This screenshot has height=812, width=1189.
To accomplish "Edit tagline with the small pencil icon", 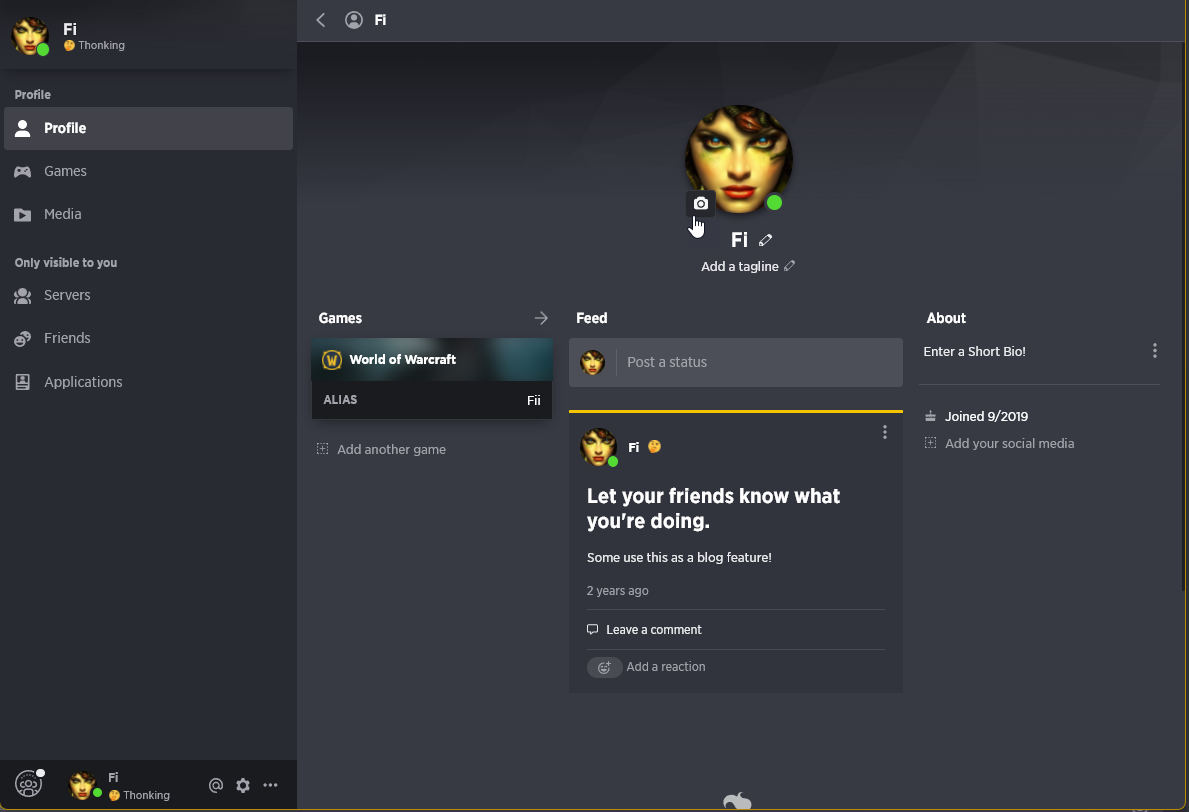I will click(789, 265).
